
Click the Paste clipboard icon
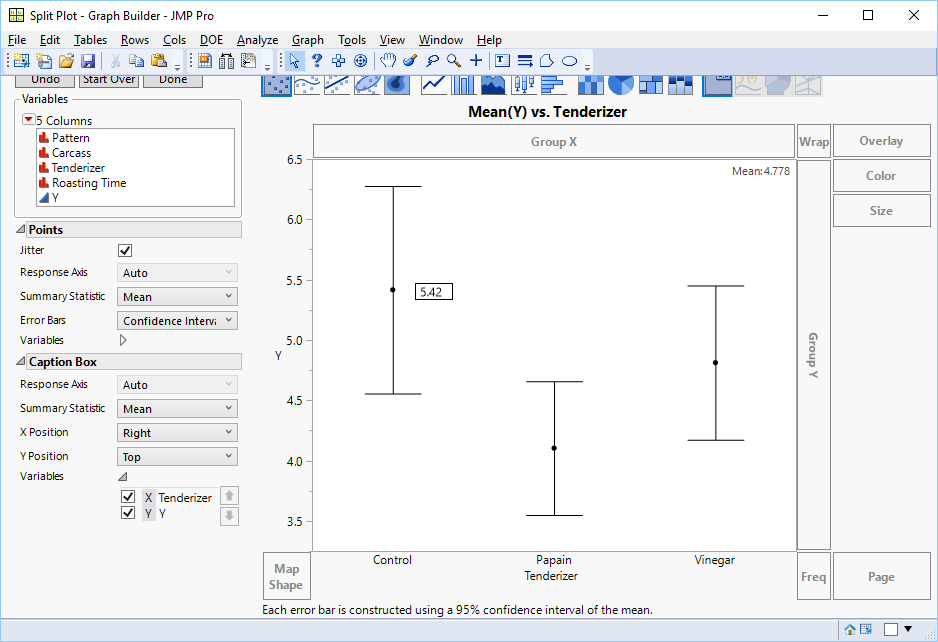tap(159, 60)
